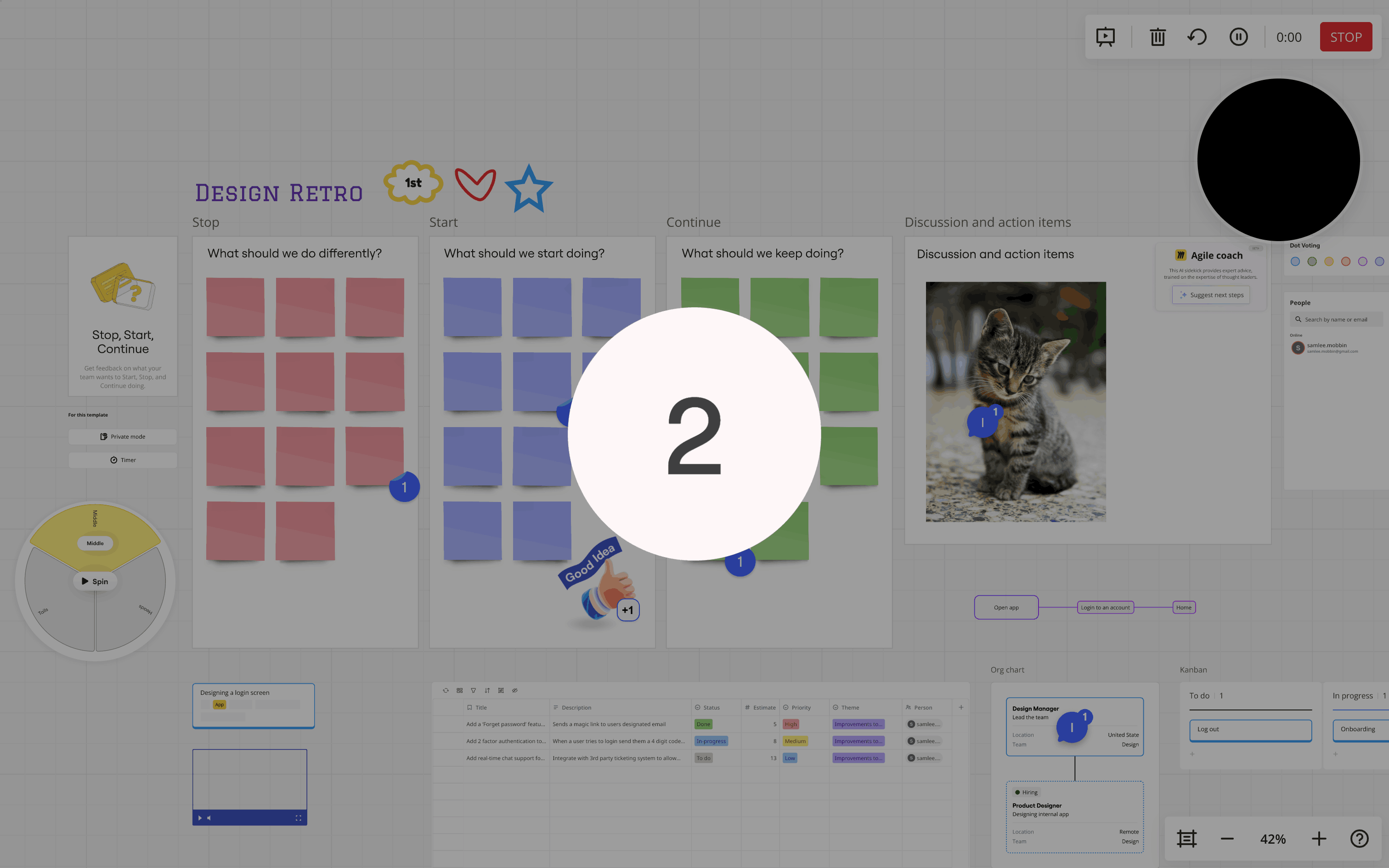Toggle hidden fields with crossed-eye icon
This screenshot has height=868, width=1389.
click(x=515, y=691)
